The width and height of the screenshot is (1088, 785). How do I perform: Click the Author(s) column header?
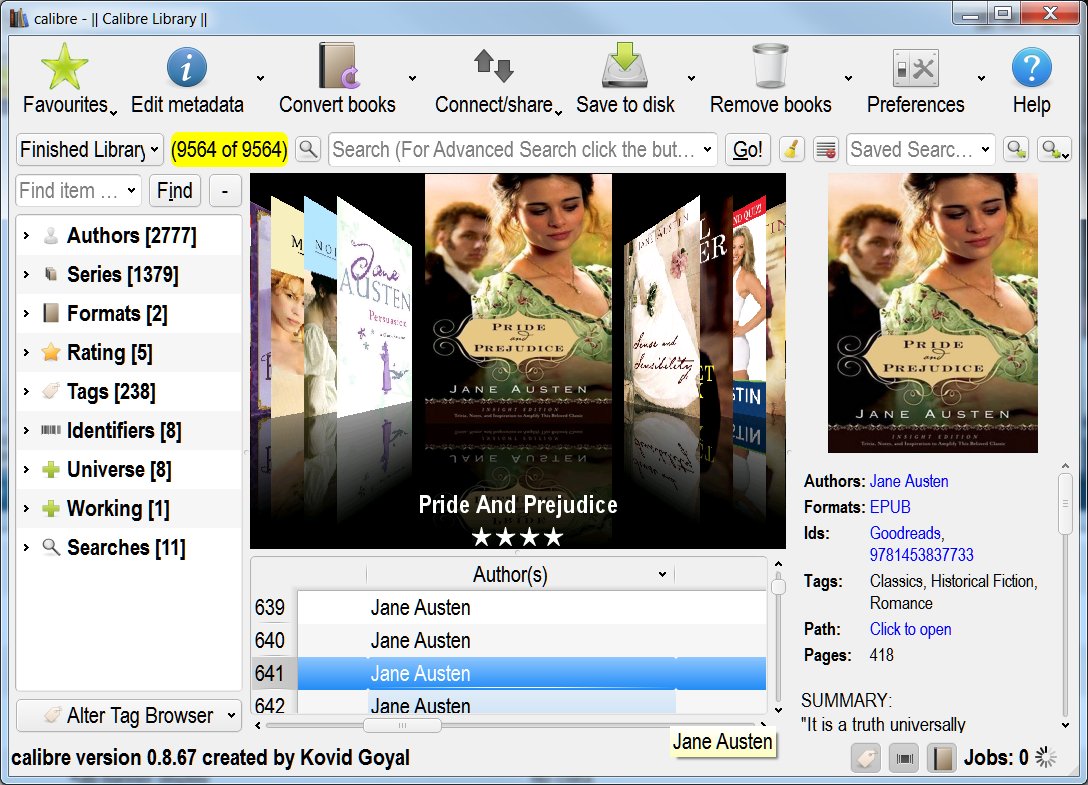pyautogui.click(x=510, y=575)
